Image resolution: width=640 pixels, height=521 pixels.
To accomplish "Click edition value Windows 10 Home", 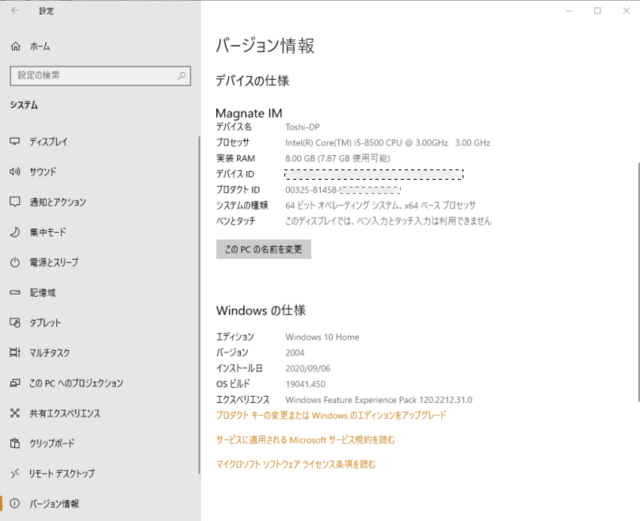I will tap(322, 337).
